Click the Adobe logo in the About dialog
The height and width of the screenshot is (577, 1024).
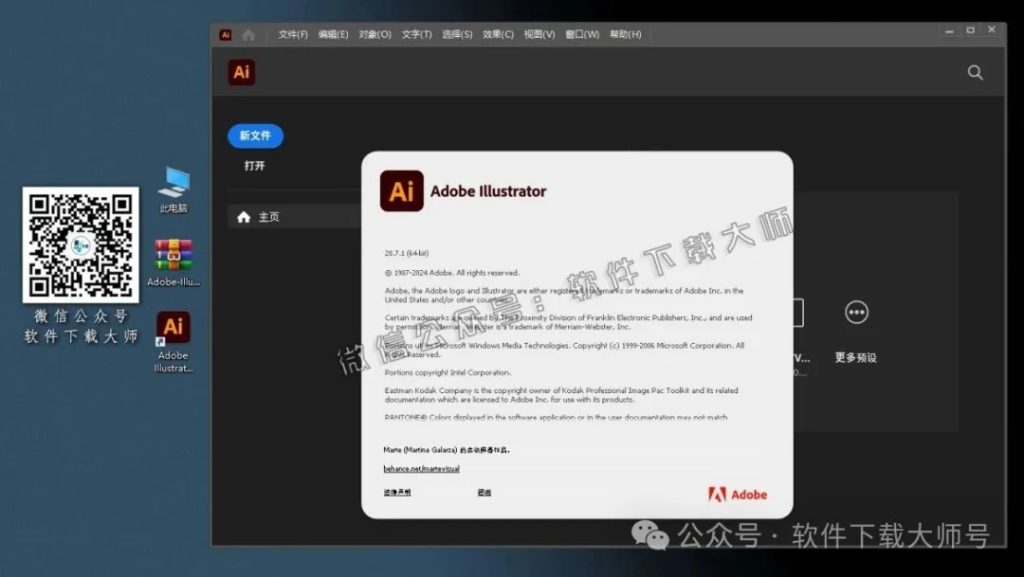click(738, 493)
